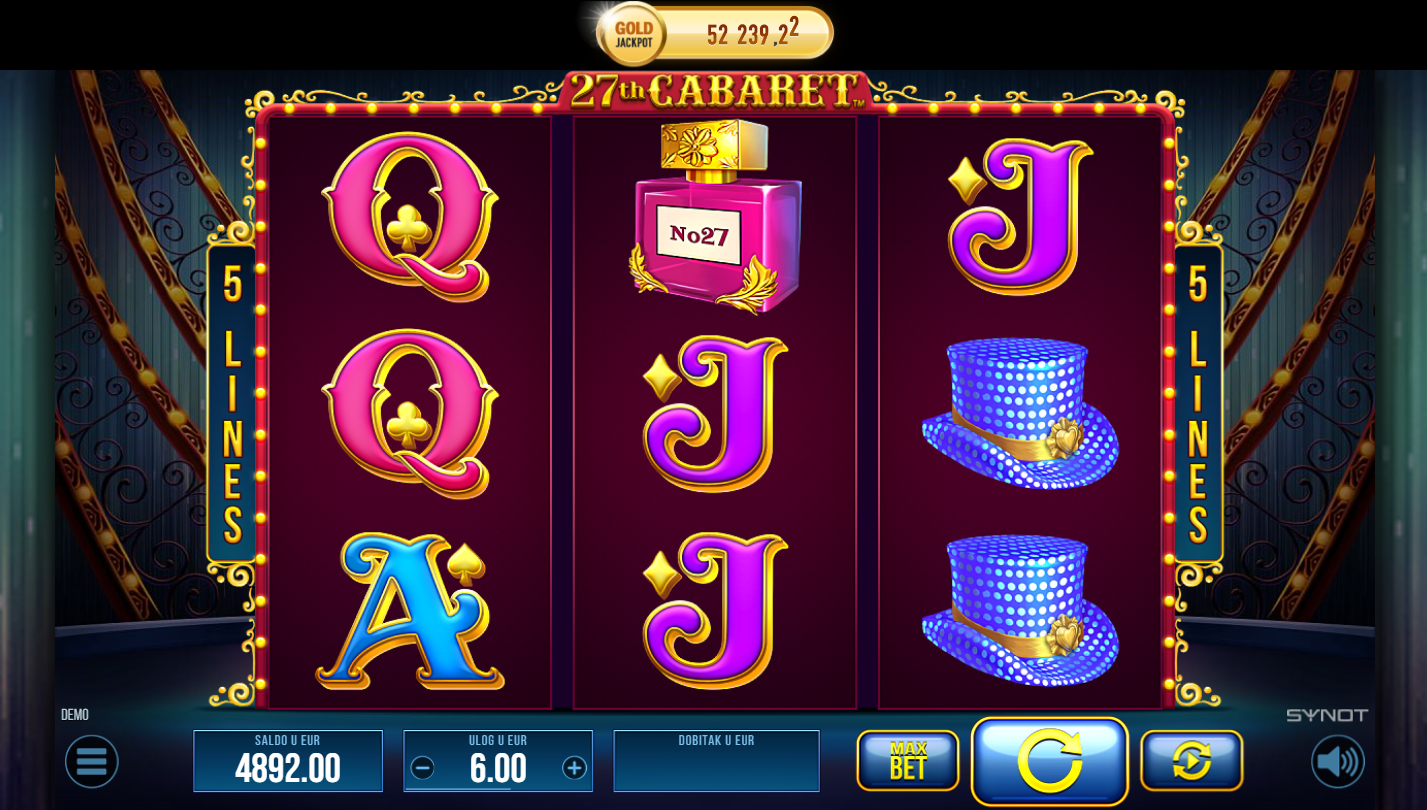The width and height of the screenshot is (1427, 810).
Task: Click the purple Jack on the third reel
Action: click(x=1020, y=216)
